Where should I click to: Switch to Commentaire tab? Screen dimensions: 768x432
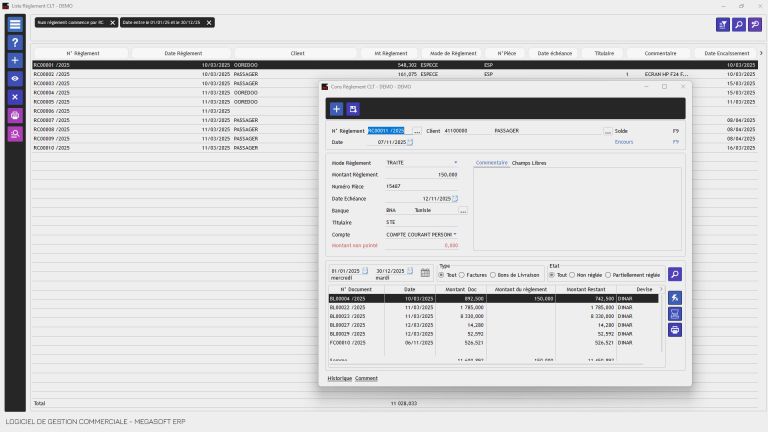pos(491,163)
